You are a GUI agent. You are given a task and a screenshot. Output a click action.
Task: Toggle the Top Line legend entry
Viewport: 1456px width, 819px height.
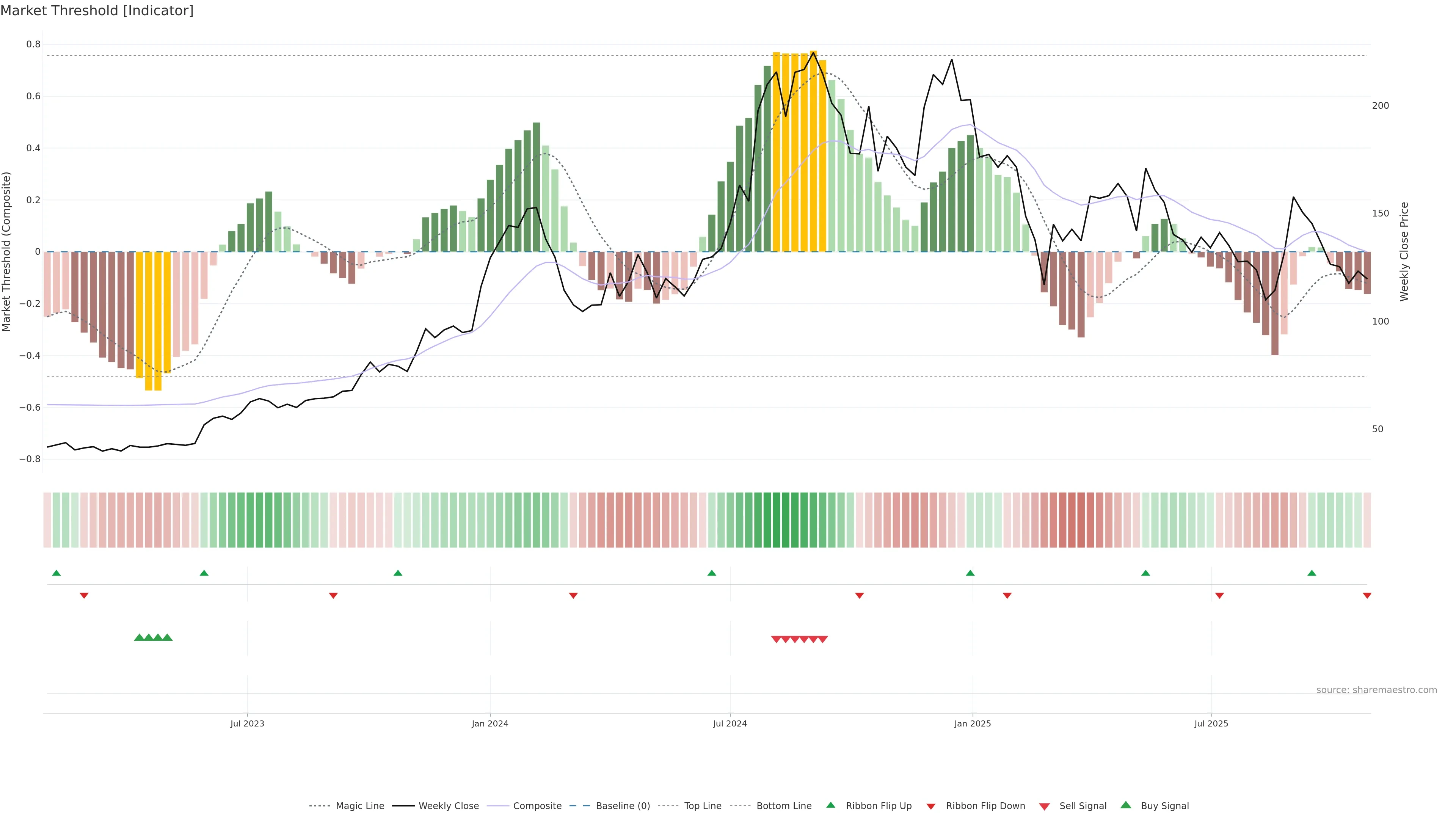(703, 806)
